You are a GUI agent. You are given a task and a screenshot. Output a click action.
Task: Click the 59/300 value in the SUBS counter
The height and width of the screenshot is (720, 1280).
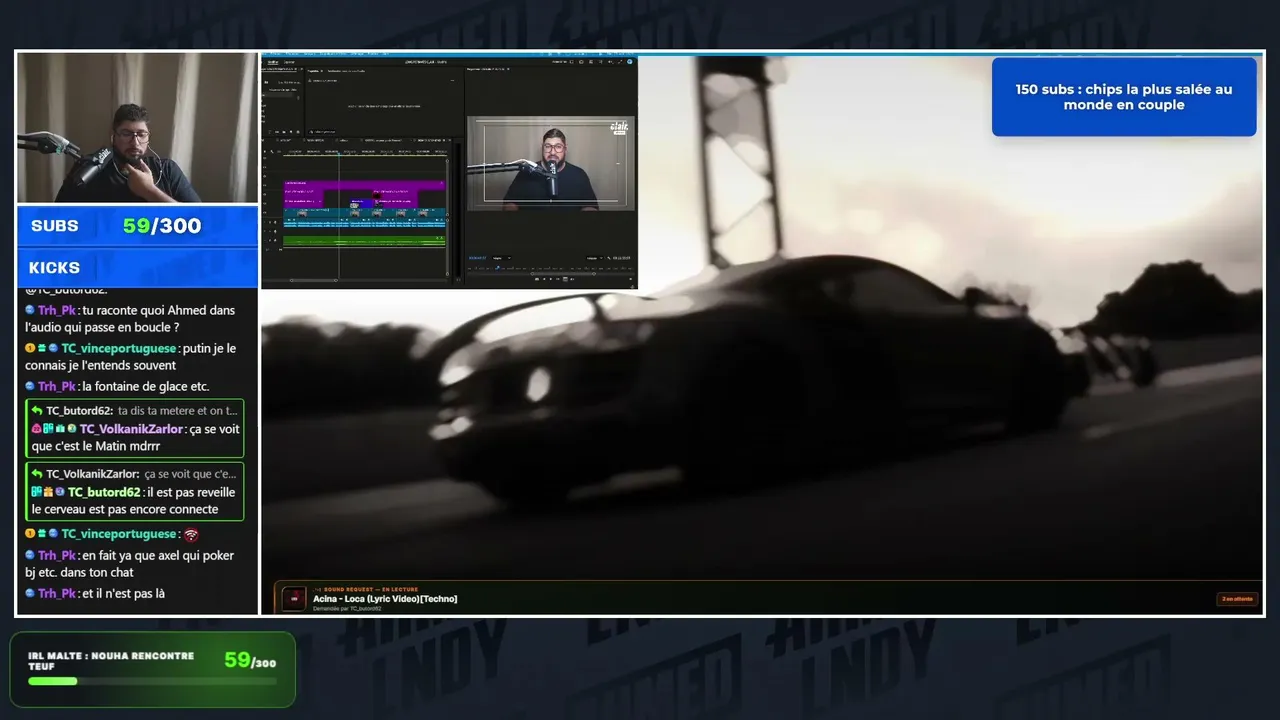click(162, 226)
